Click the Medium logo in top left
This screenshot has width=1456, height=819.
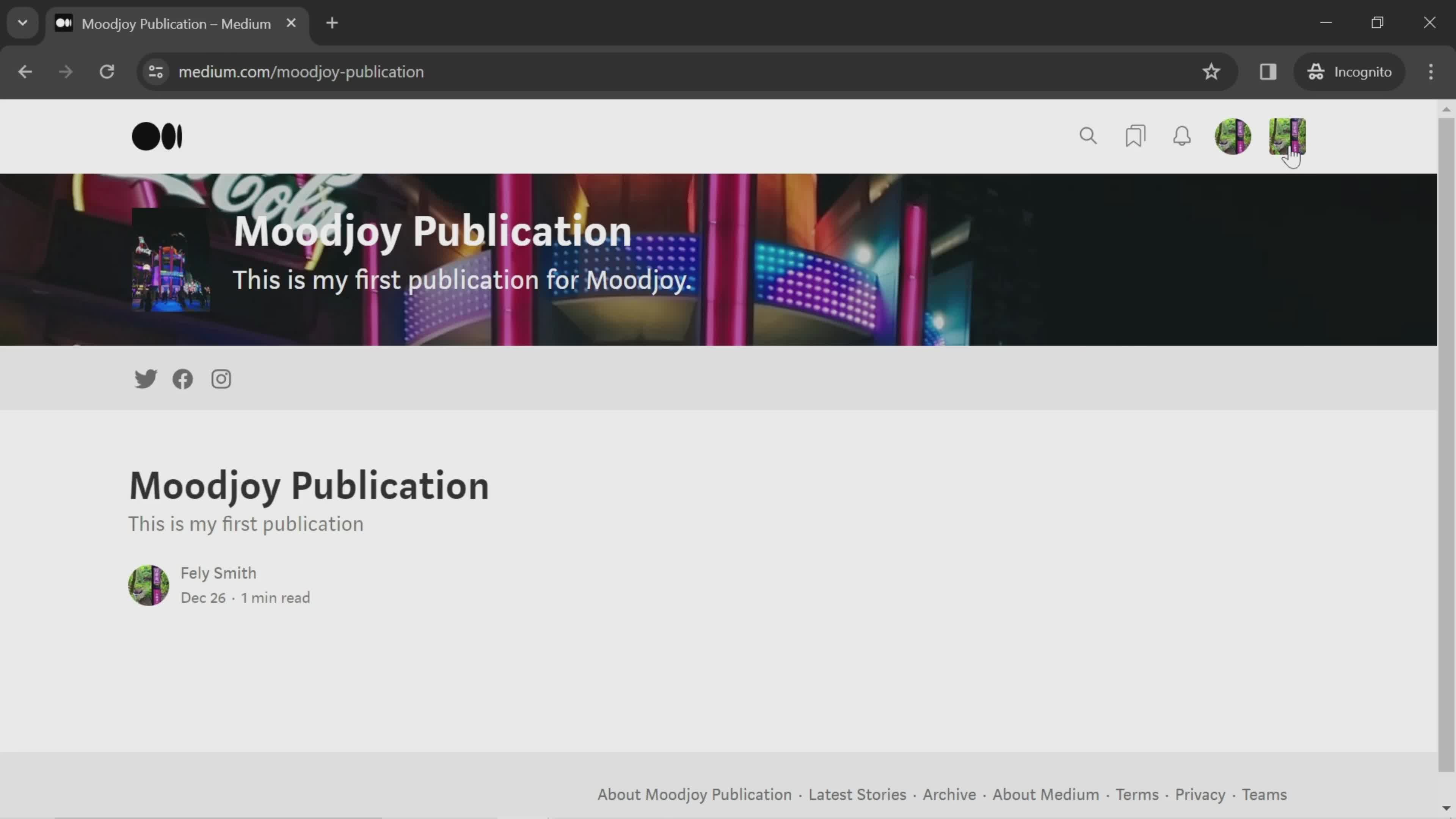click(157, 136)
